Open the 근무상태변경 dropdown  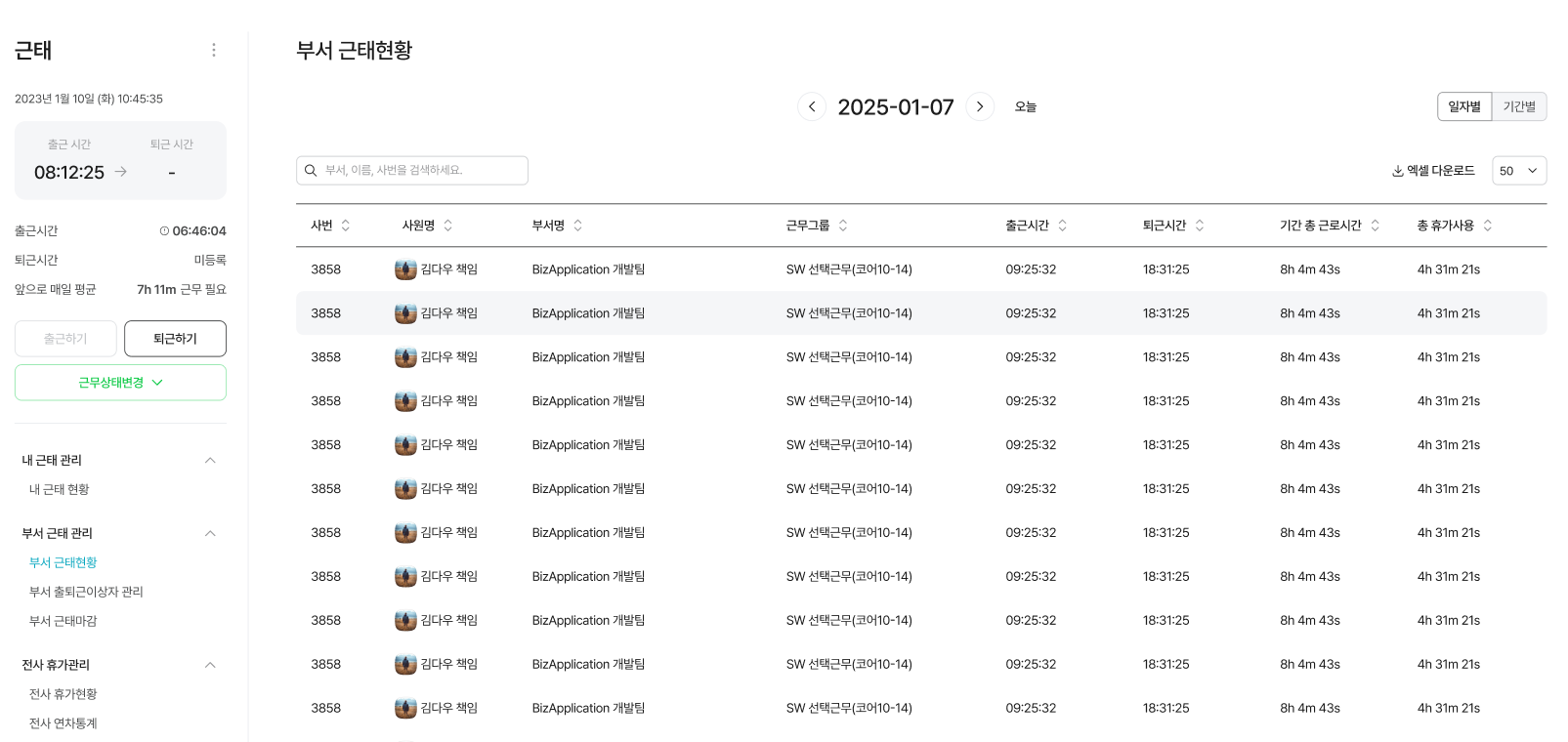120,383
